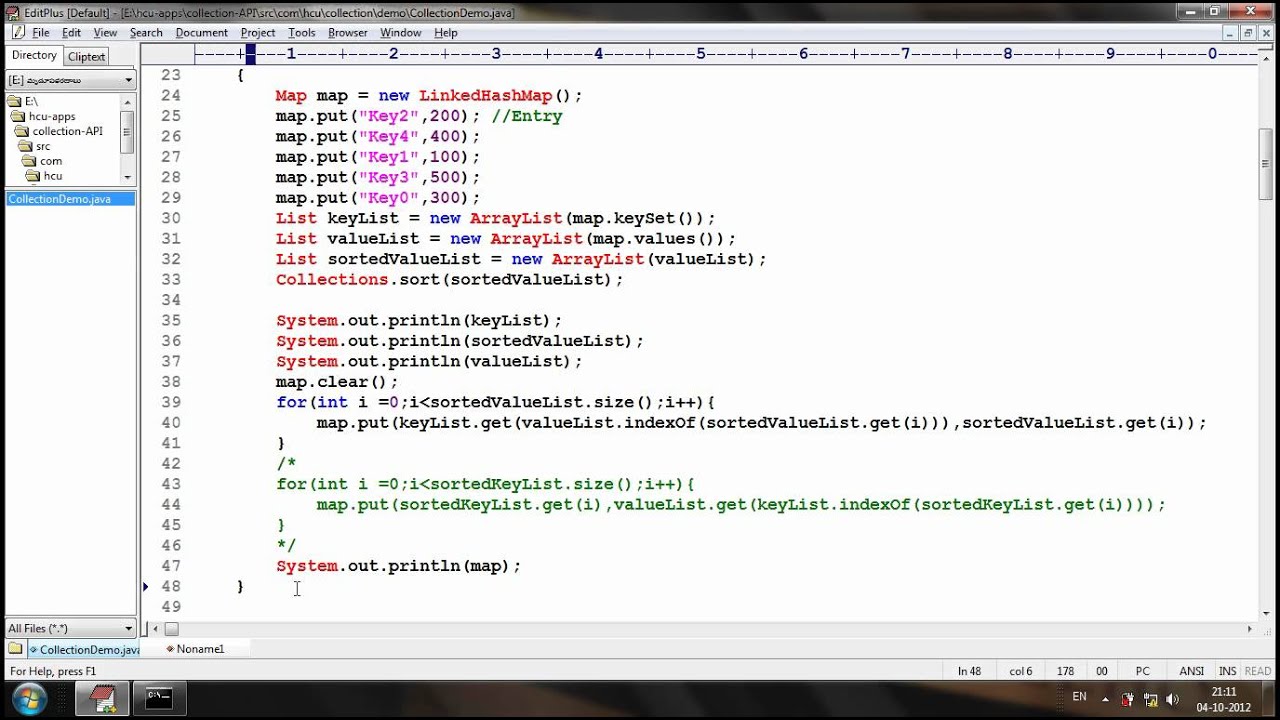Click the "Key4" string on line 26
The width and height of the screenshot is (1280, 720).
[x=390, y=136]
